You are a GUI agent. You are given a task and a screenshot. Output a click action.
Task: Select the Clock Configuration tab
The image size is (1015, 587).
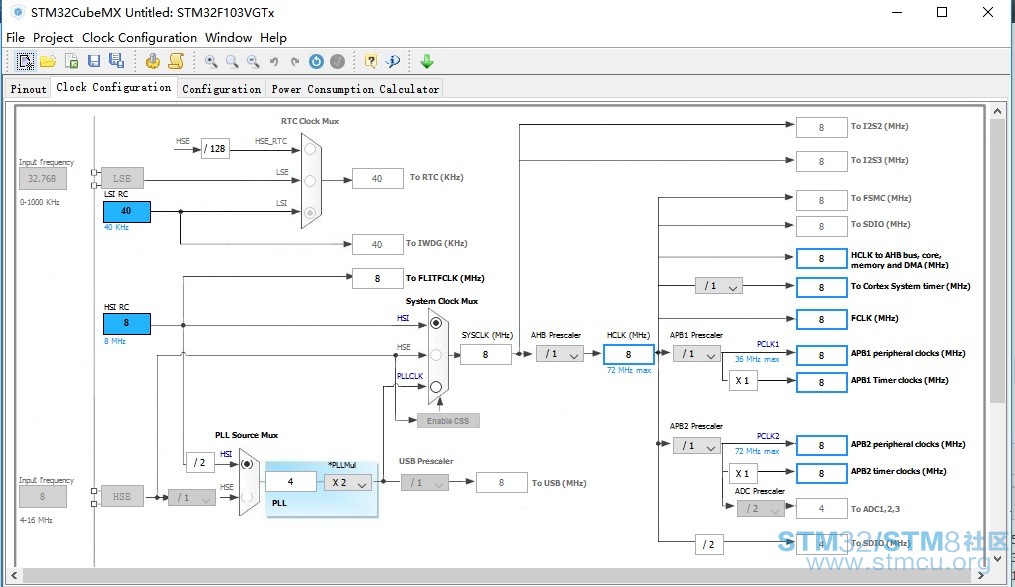point(114,87)
